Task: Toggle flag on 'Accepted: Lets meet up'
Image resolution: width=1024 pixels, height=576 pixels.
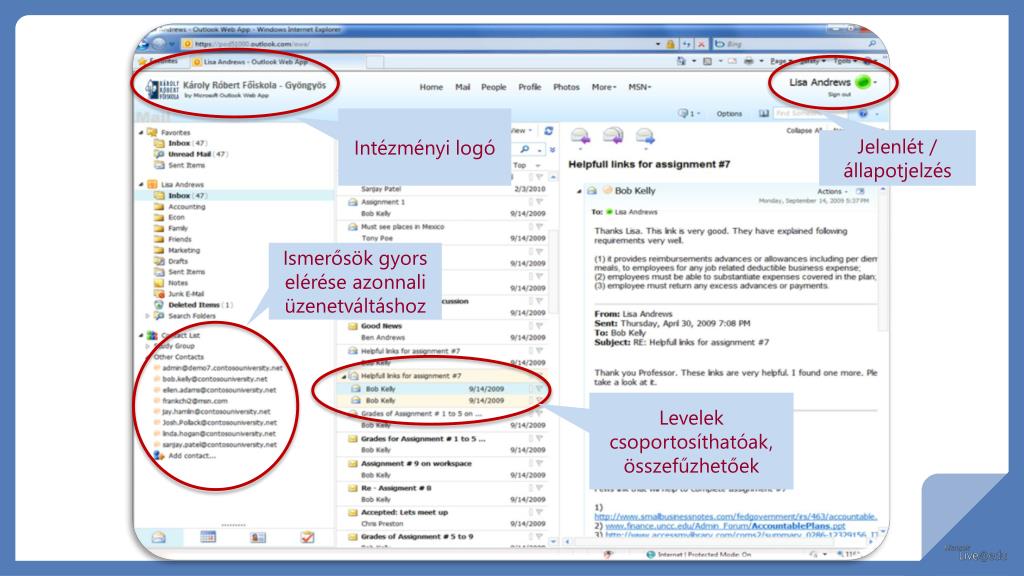Action: point(539,512)
